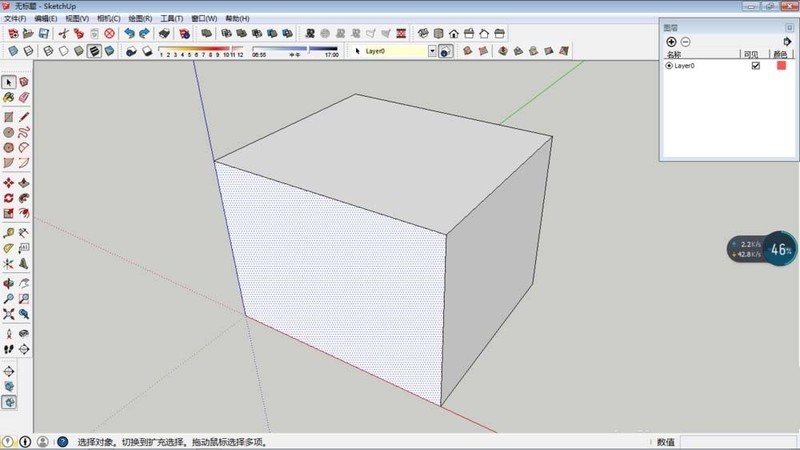This screenshot has width=800, height=450.
Task: Select the arrow Select tool in left toolbar
Action: coord(8,82)
